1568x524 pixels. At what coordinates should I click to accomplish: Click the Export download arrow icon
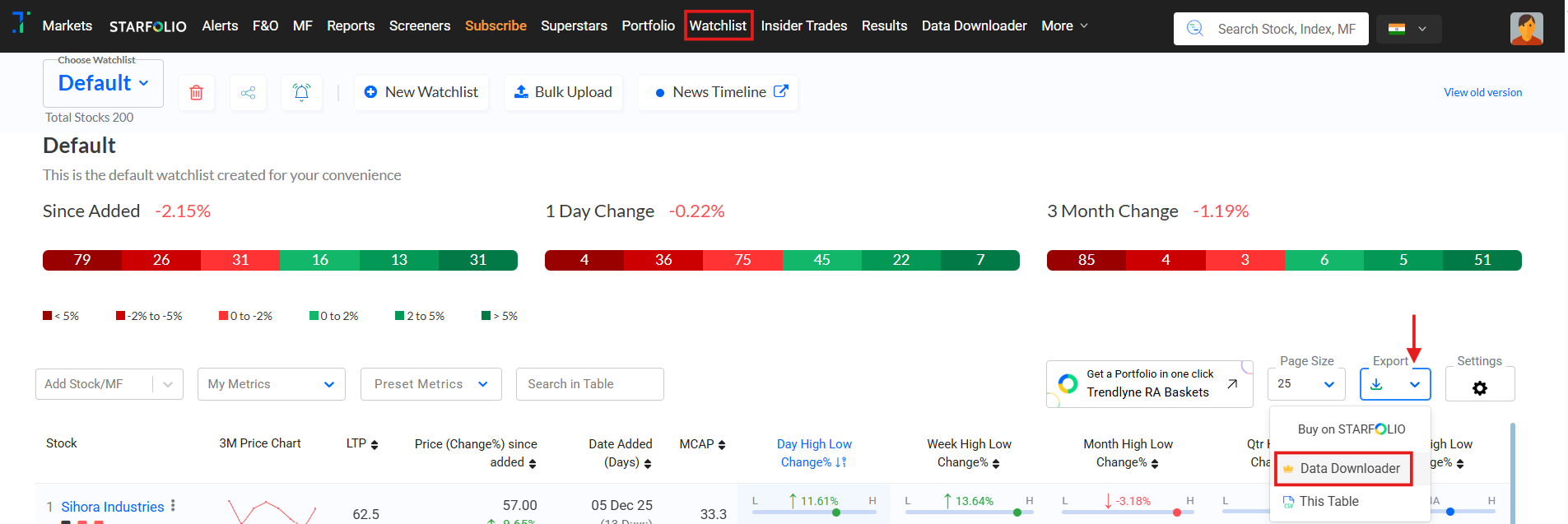[x=1376, y=384]
